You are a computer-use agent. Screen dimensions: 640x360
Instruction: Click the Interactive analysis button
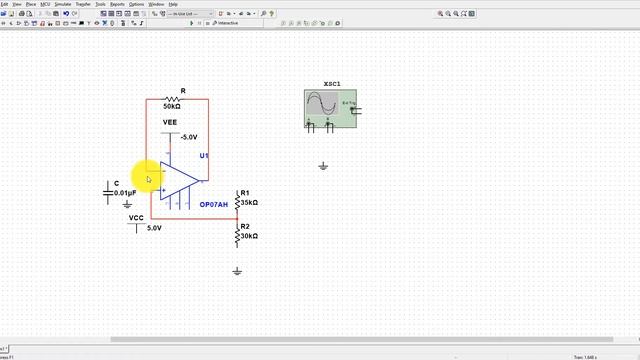coord(225,23)
